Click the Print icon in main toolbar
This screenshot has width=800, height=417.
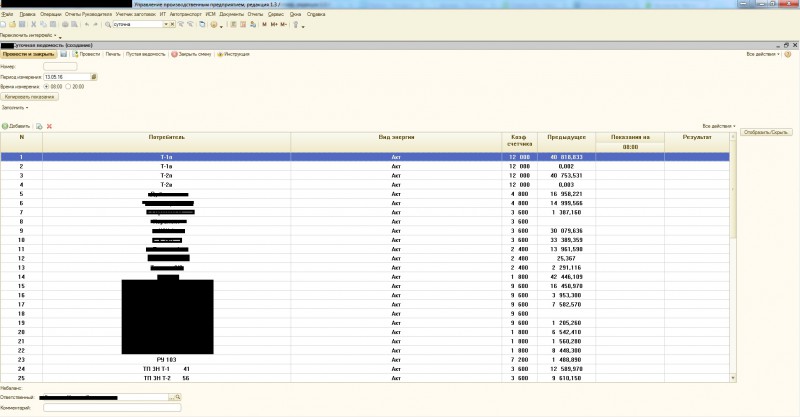(x=65, y=24)
